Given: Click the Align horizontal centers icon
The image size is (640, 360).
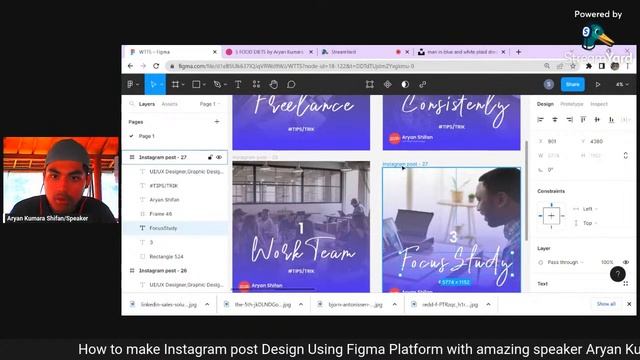Looking at the screenshot, I should [555, 120].
